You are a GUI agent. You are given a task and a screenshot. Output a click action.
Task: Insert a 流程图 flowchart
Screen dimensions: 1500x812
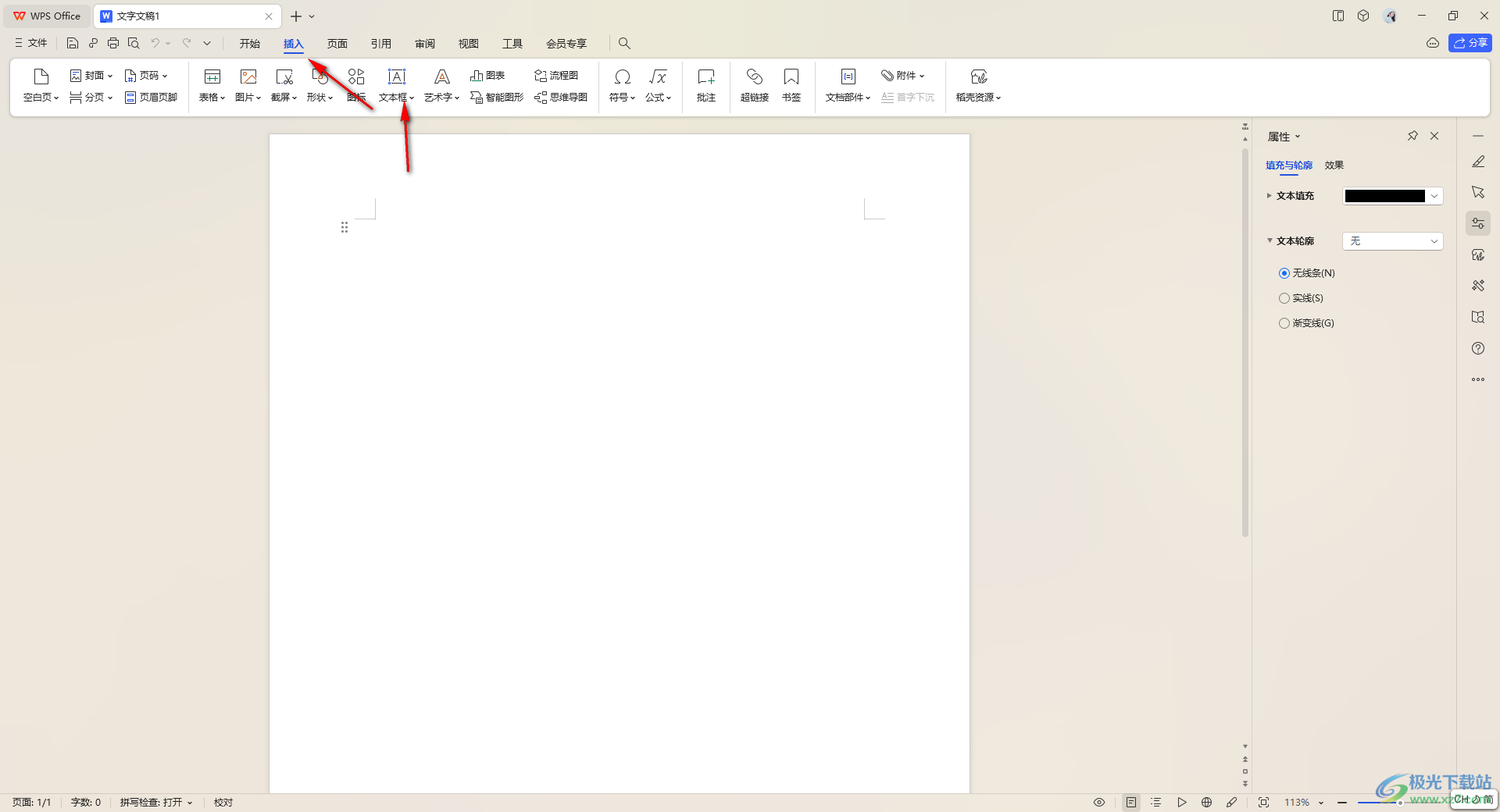point(556,75)
